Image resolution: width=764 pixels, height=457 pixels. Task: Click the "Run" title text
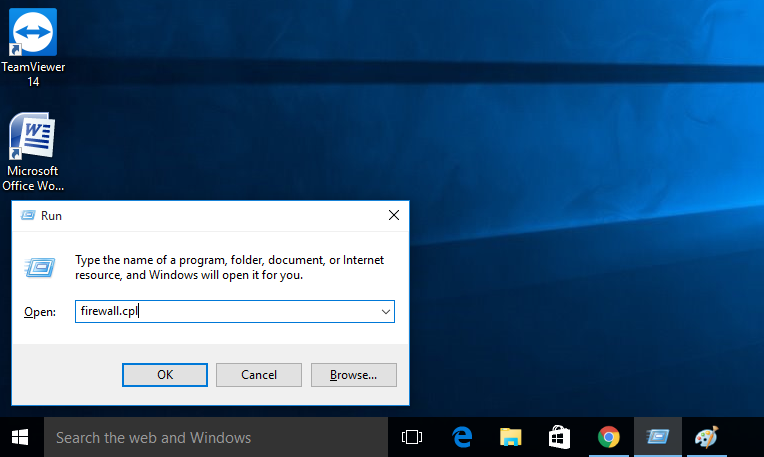(x=51, y=216)
